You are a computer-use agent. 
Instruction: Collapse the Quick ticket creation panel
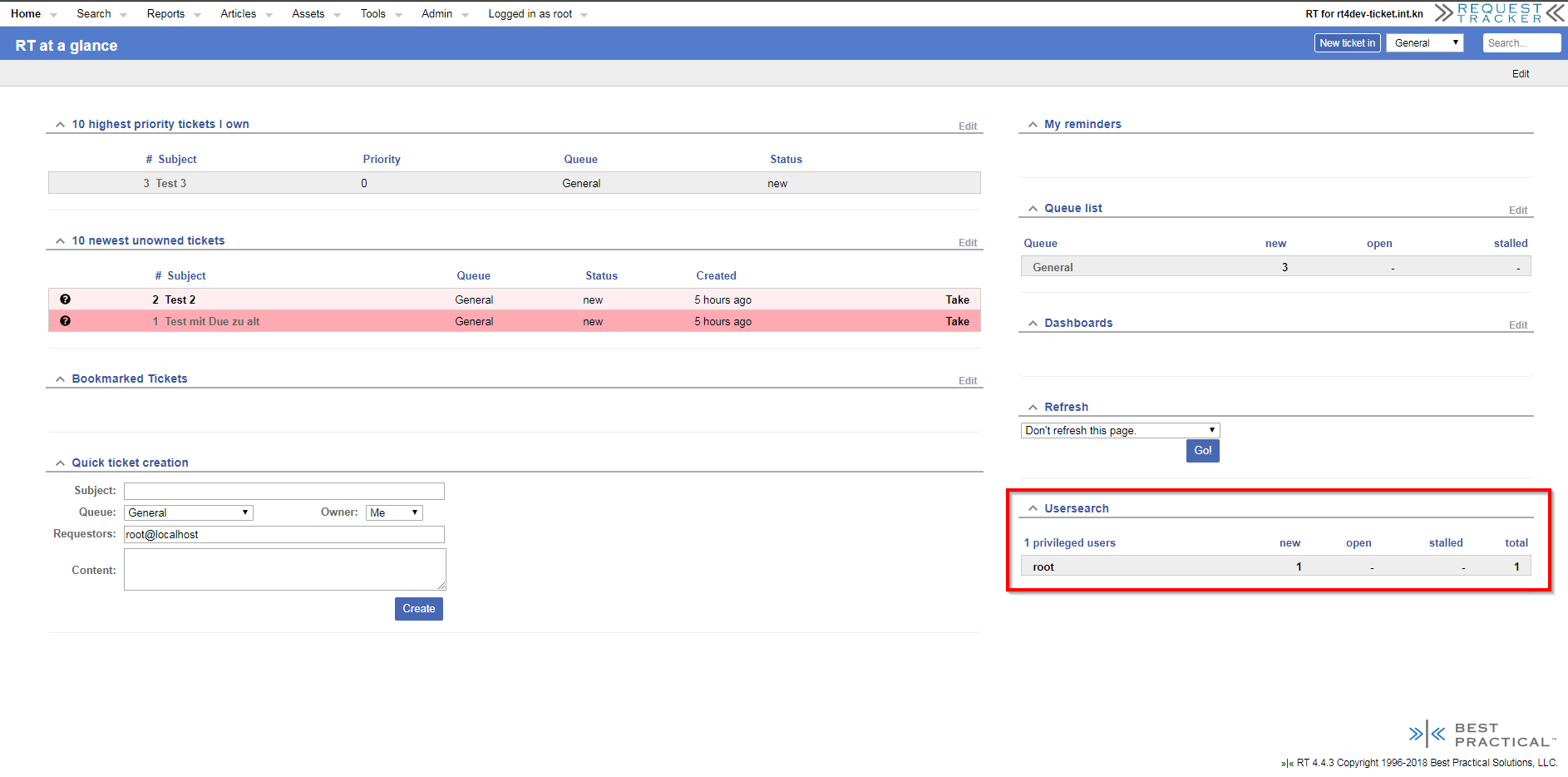pos(60,463)
